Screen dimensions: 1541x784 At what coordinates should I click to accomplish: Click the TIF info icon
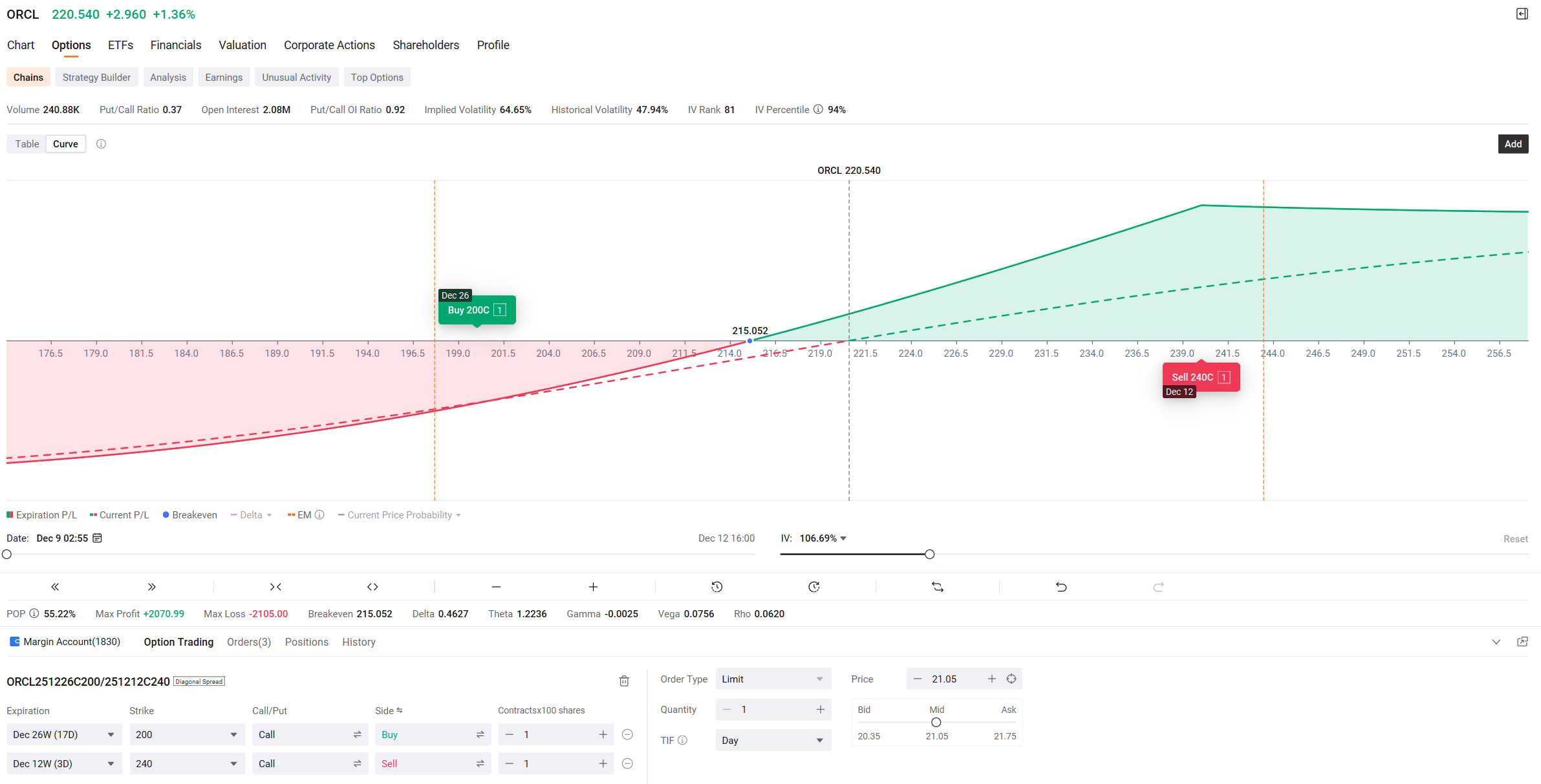coord(682,741)
